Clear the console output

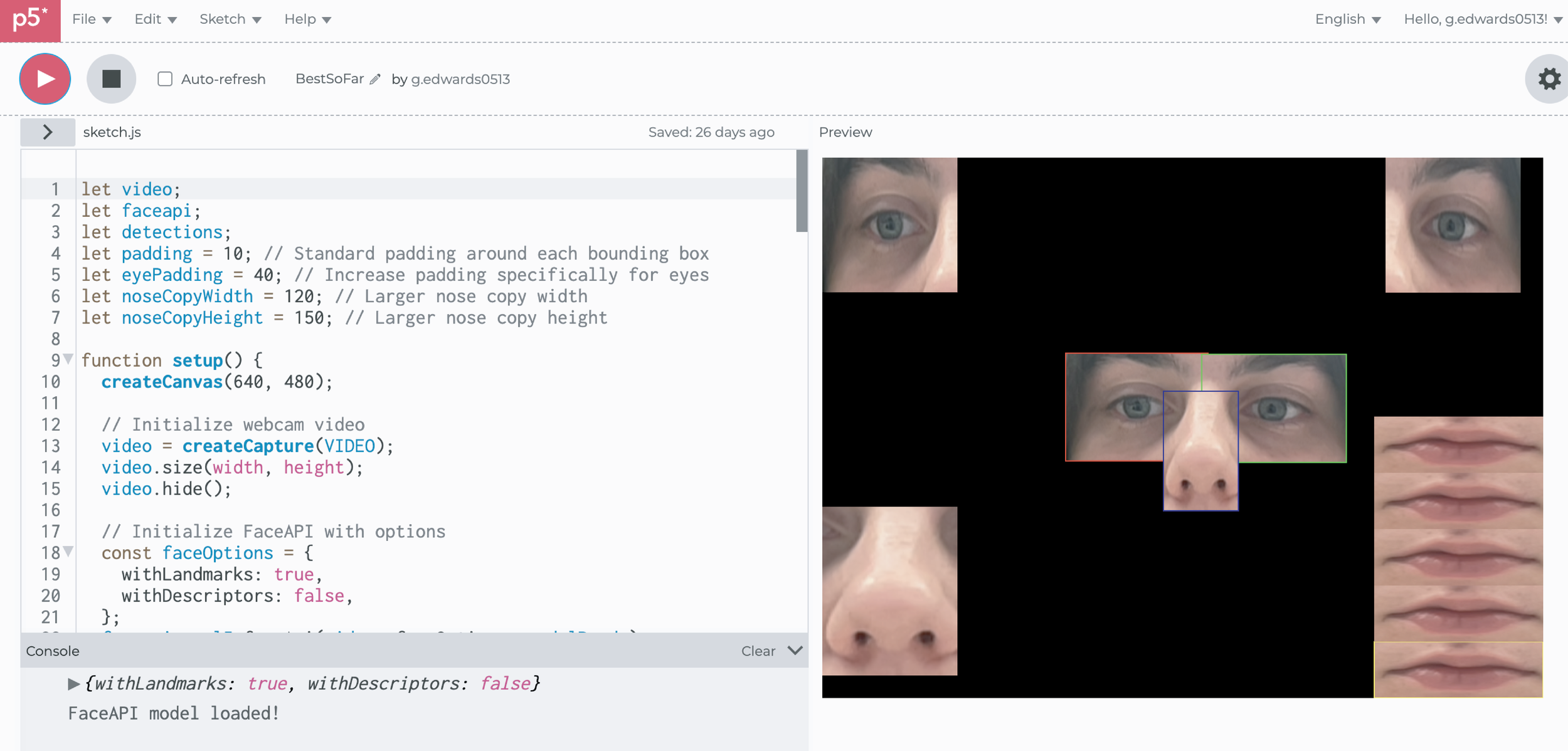click(758, 651)
